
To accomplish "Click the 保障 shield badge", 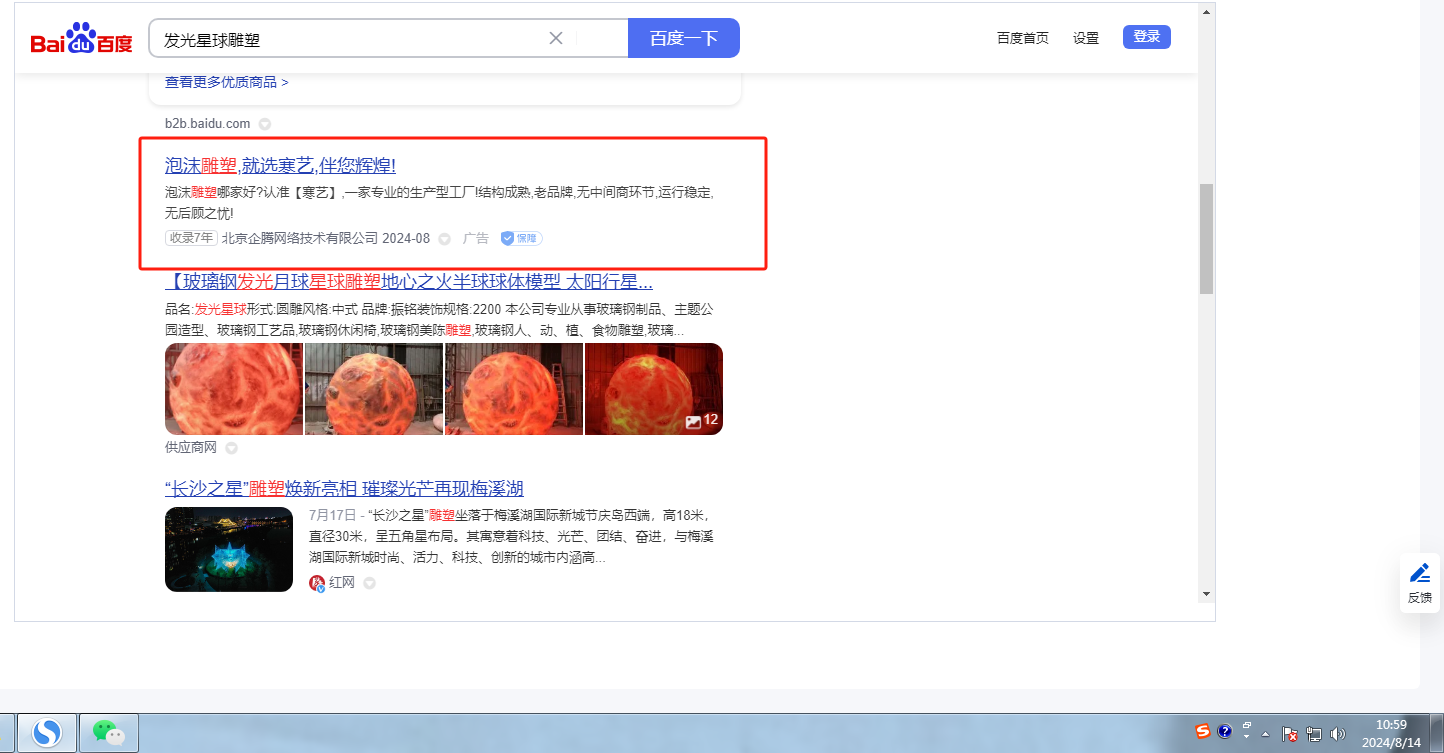I will tap(521, 238).
